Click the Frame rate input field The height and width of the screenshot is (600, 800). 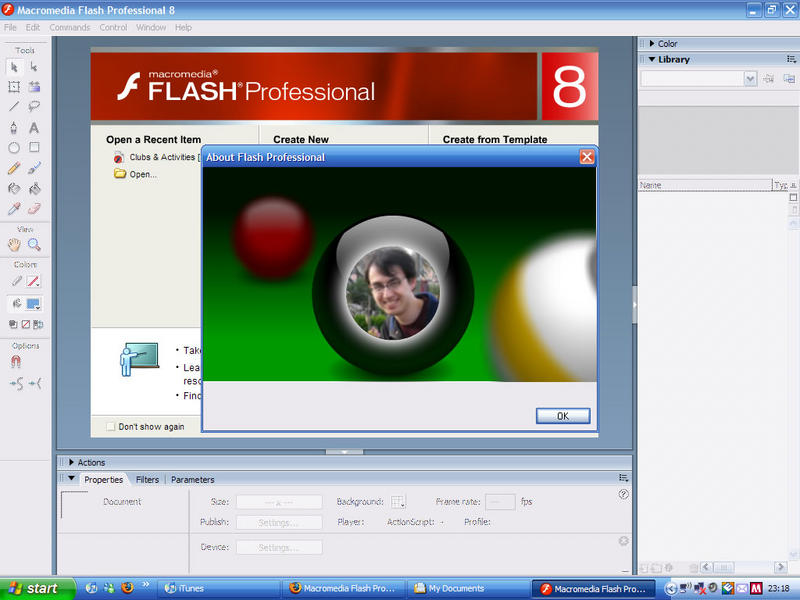500,502
